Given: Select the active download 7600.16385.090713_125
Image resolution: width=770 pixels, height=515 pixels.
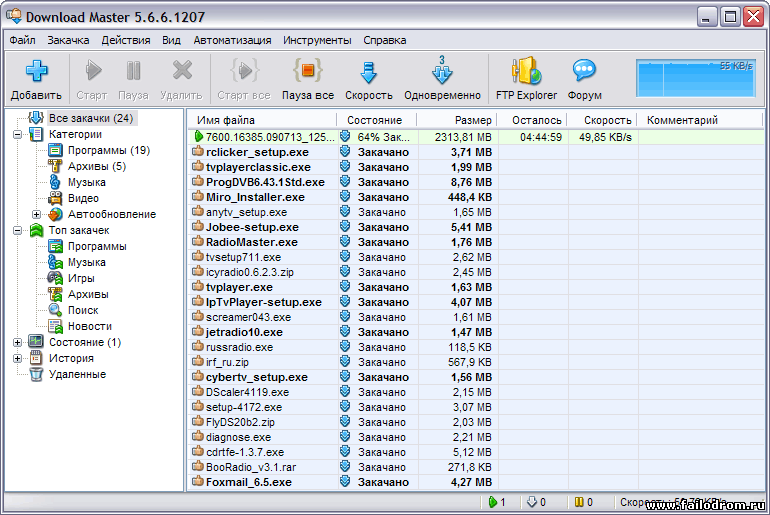Looking at the screenshot, I should pyautogui.click(x=476, y=137).
